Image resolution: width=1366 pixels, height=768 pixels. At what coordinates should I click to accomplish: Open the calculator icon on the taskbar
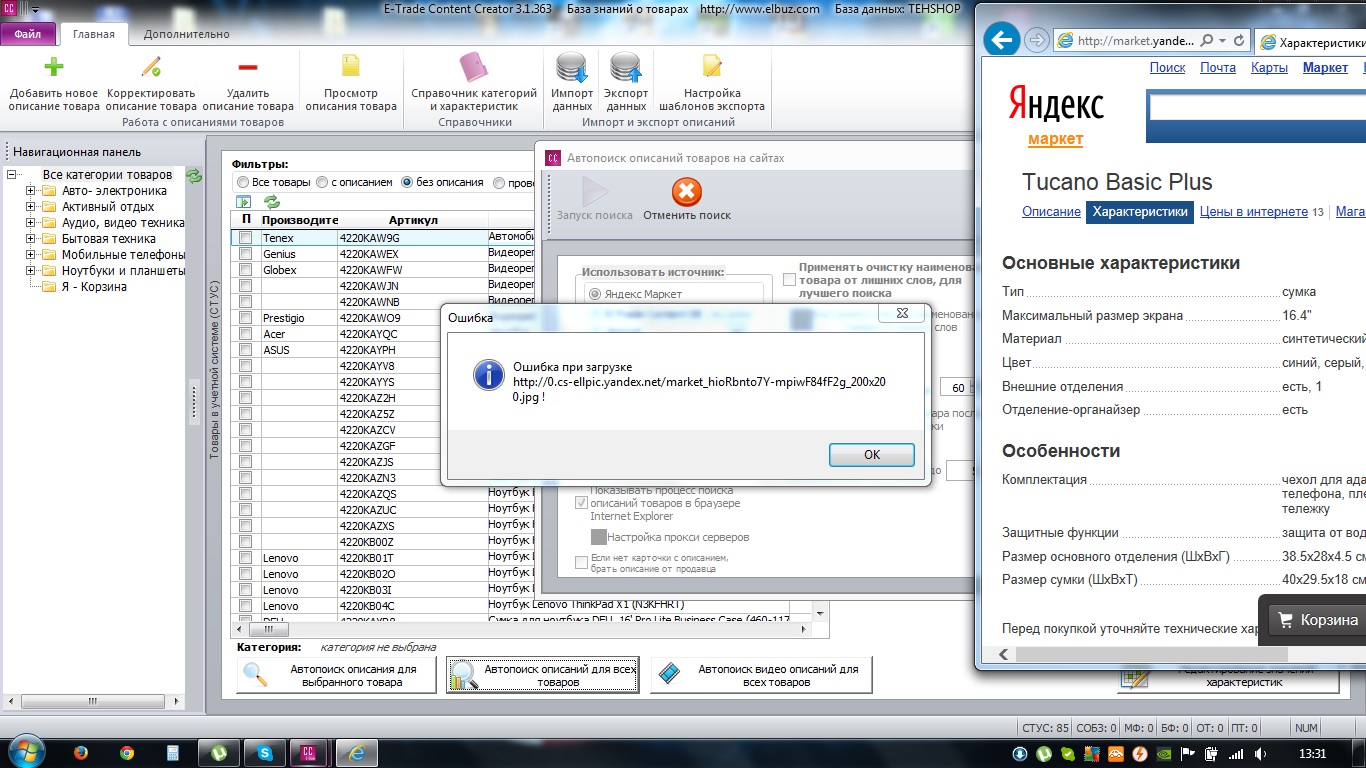pos(173,753)
